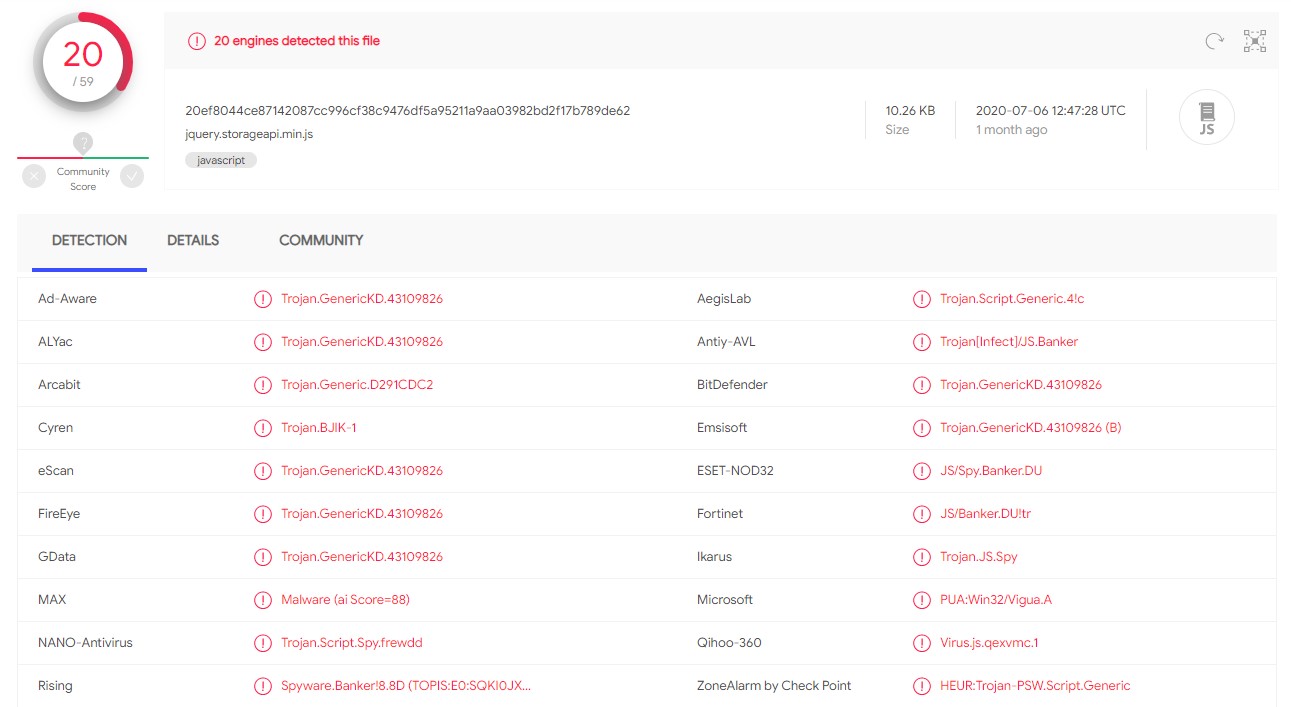Image resolution: width=1291 pixels, height=707 pixels.
Task: Click the GData engine name
Action: 57,557
